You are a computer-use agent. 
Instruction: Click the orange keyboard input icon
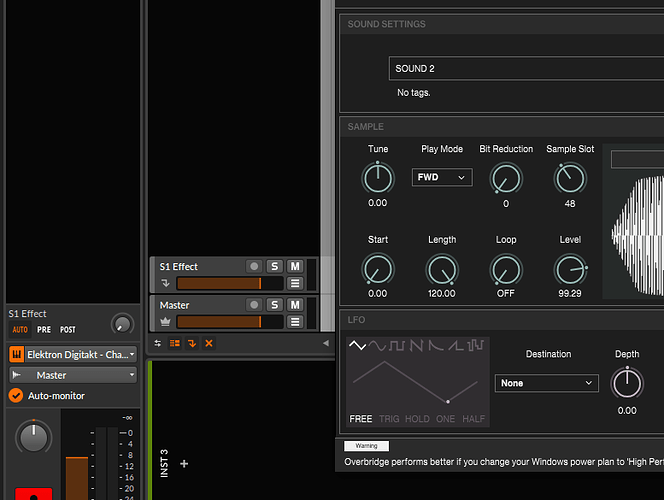coord(17,354)
